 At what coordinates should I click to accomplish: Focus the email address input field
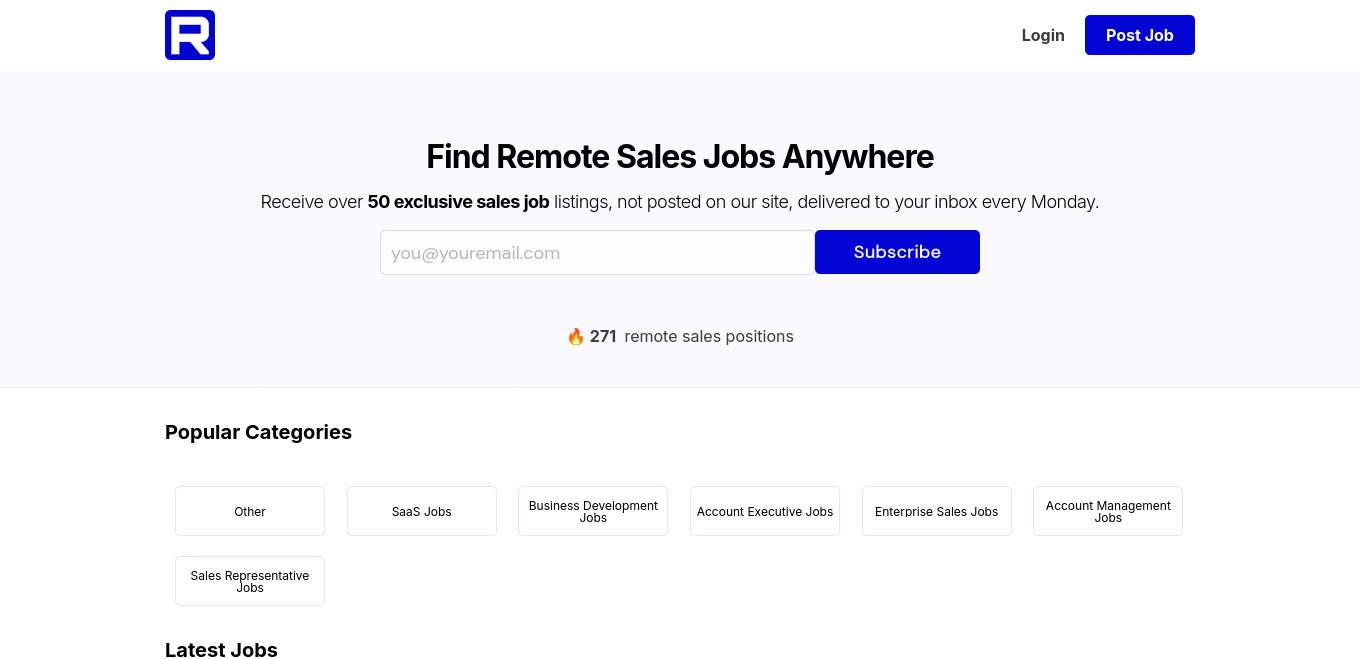tap(597, 252)
